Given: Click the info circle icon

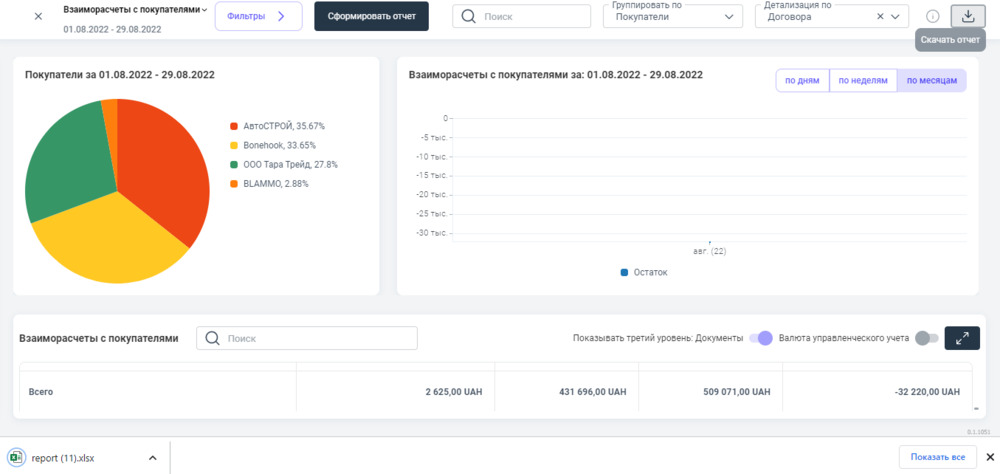Looking at the screenshot, I should (x=932, y=16).
